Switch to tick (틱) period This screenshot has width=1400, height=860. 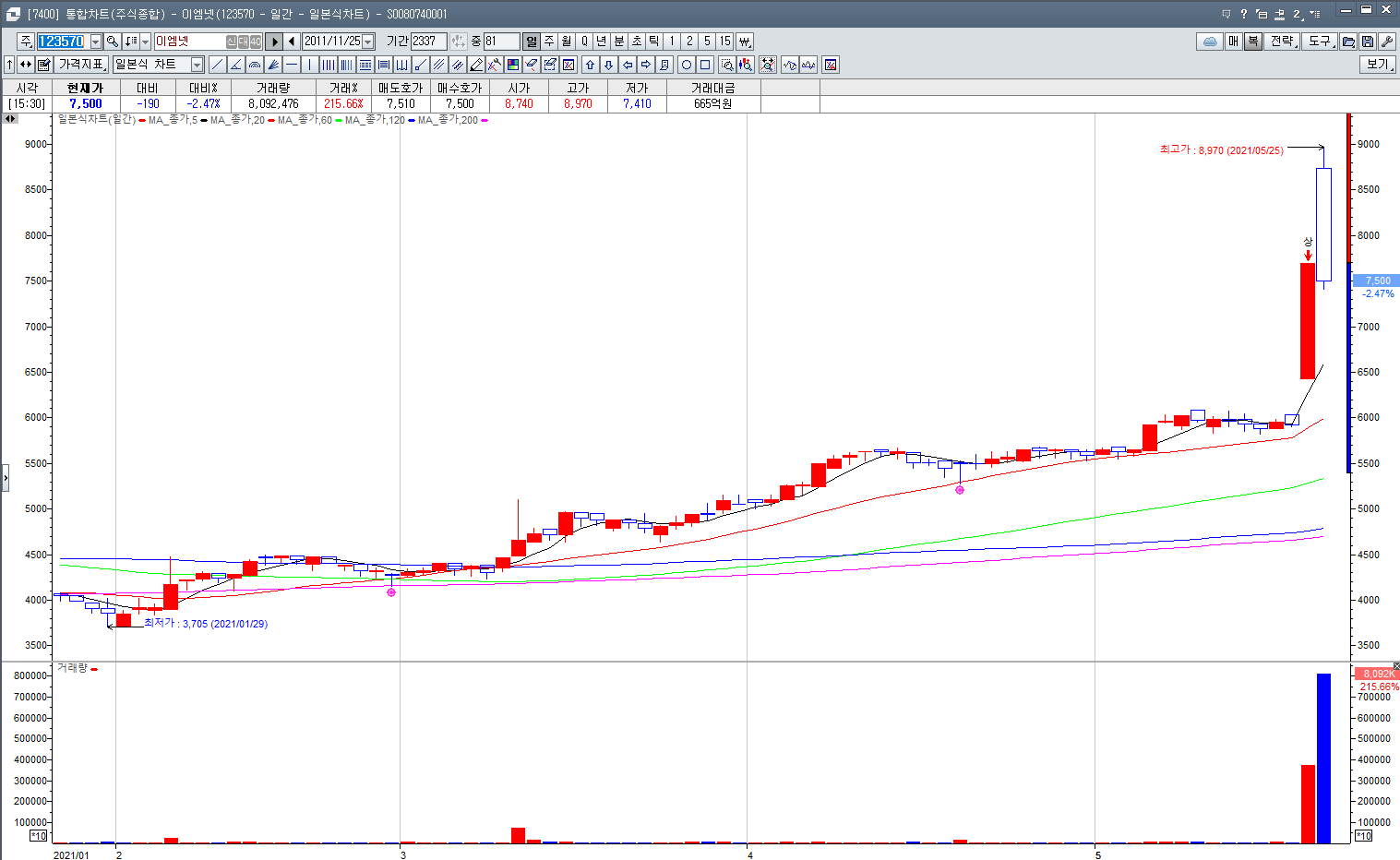pos(654,42)
